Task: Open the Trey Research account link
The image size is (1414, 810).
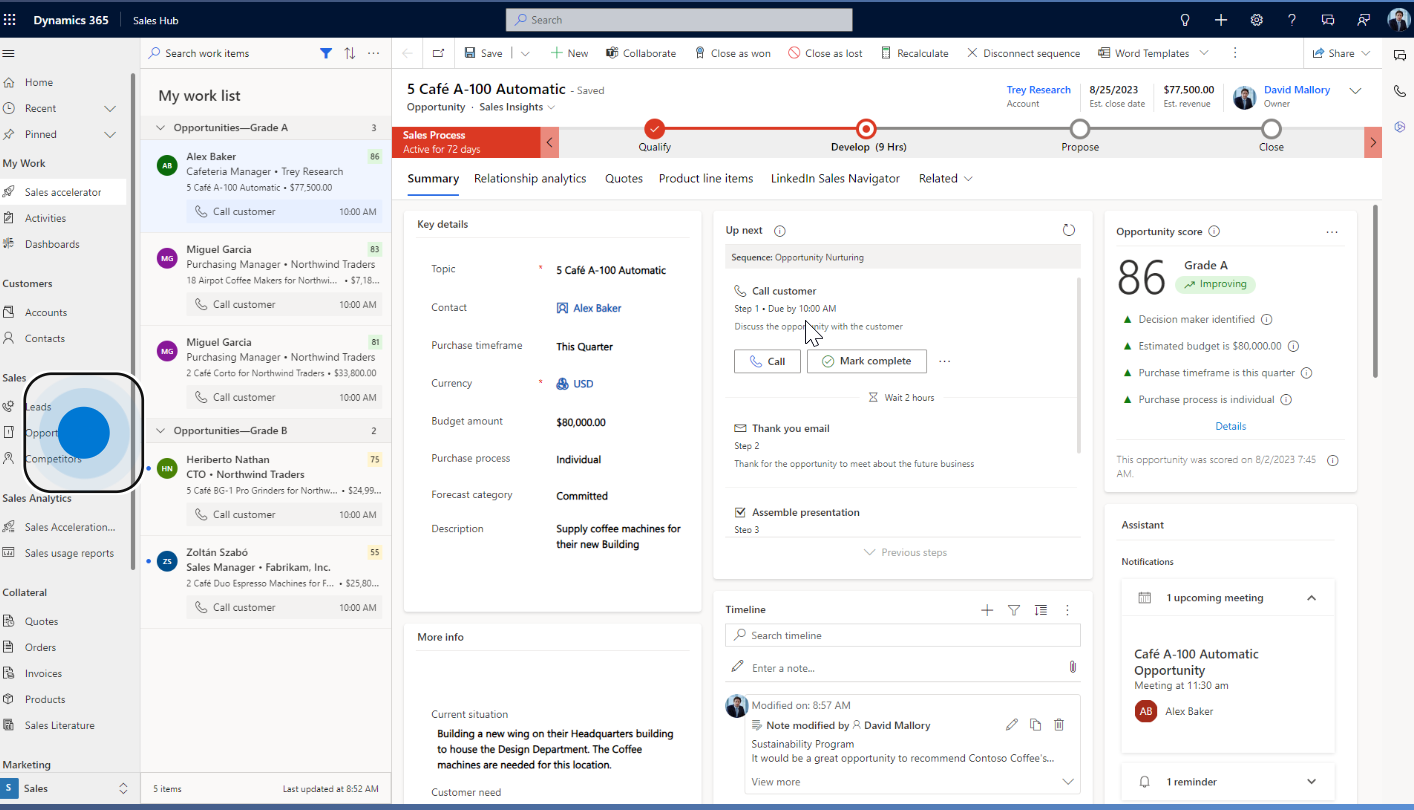Action: (1038, 90)
